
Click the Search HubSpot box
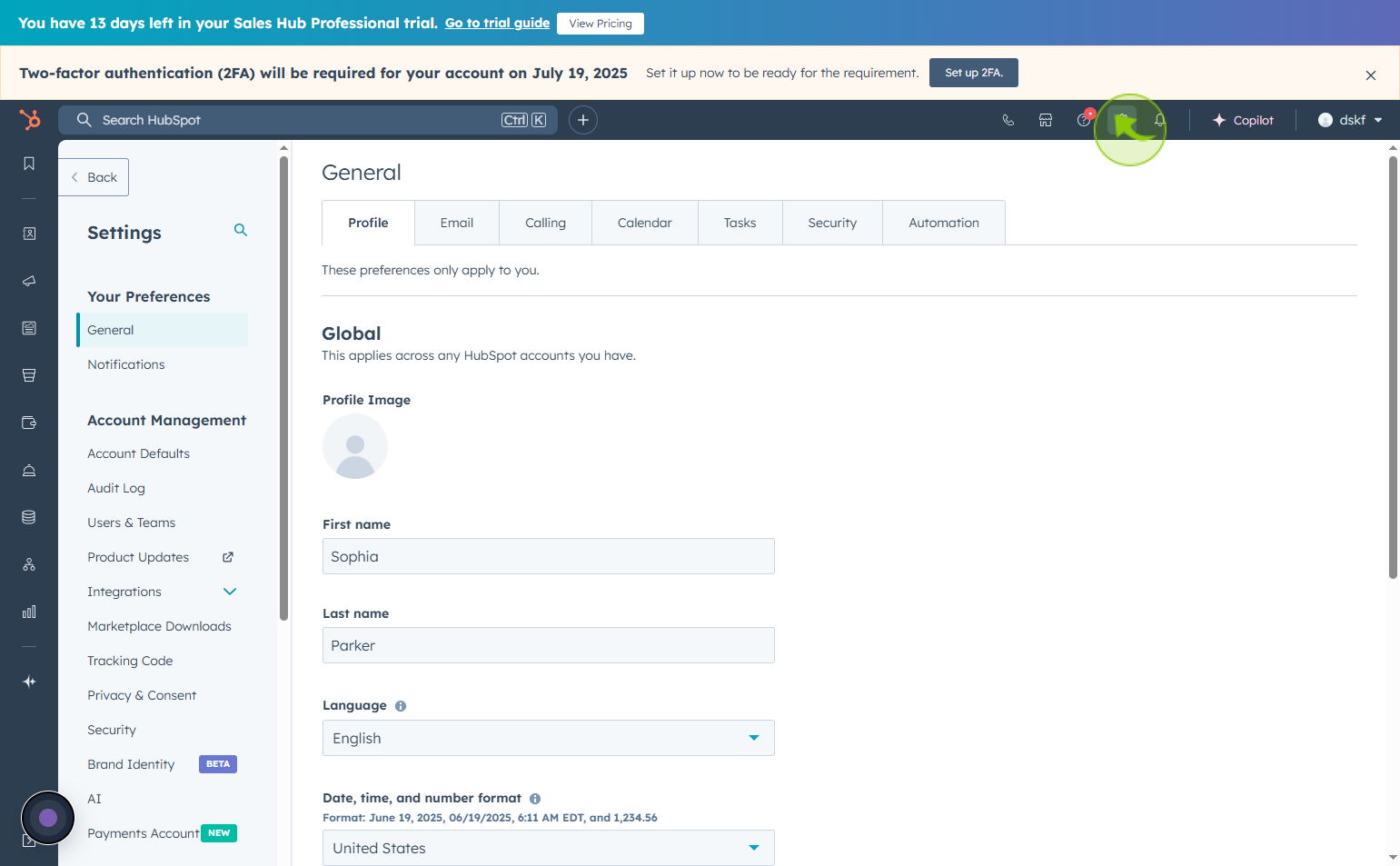(309, 120)
